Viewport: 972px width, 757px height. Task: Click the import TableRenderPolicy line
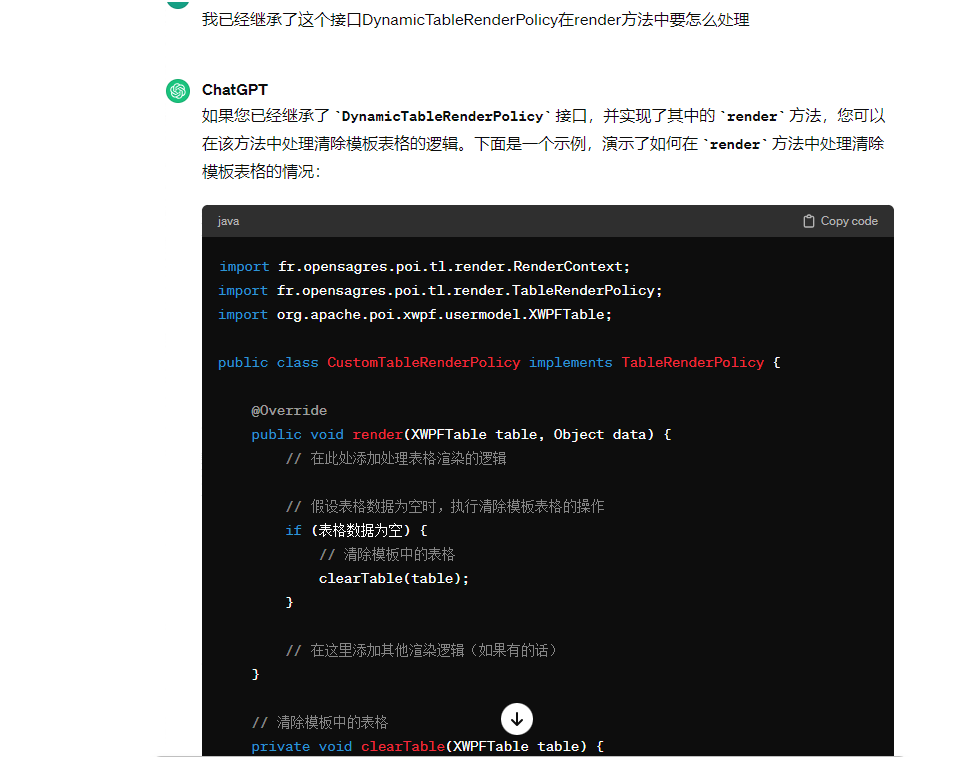[440, 291]
